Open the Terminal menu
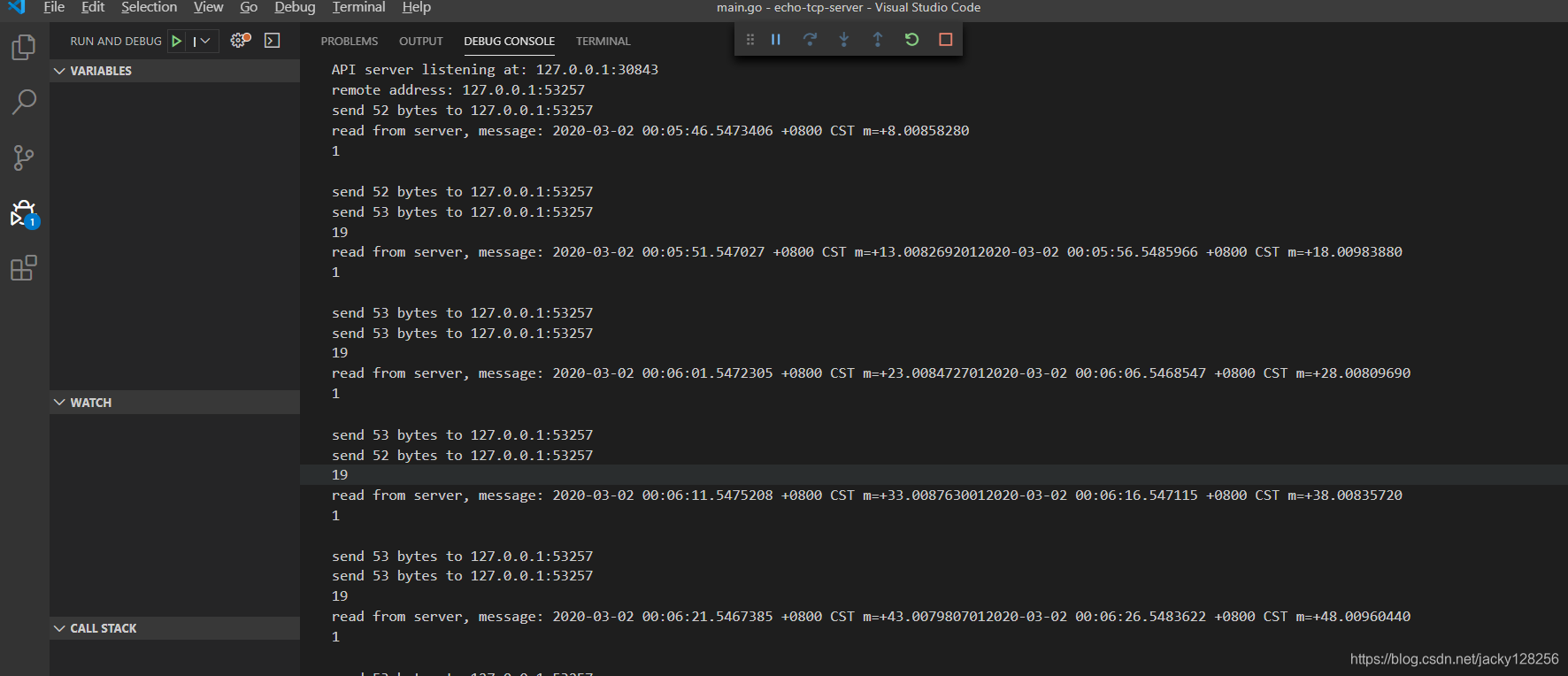Image resolution: width=1568 pixels, height=676 pixels. point(358,7)
